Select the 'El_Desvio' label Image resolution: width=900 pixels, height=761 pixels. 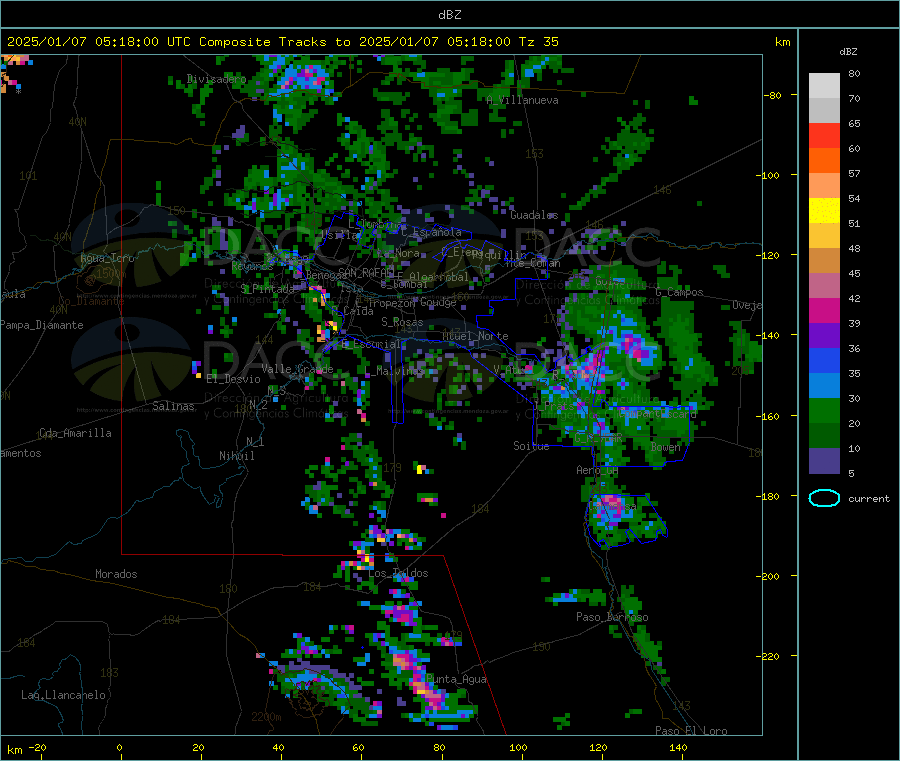point(233,379)
